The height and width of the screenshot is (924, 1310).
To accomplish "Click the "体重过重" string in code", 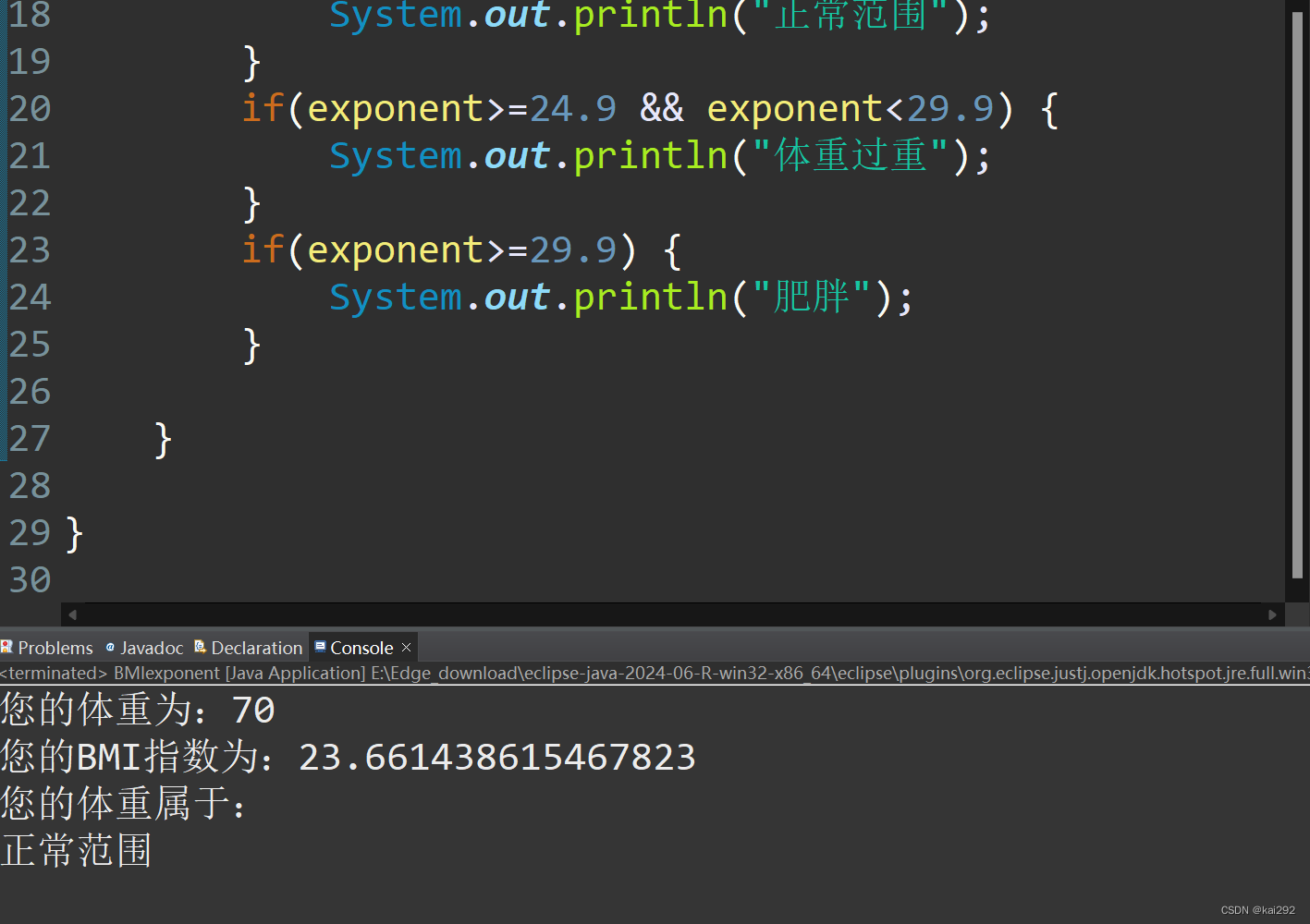I will pos(851,155).
